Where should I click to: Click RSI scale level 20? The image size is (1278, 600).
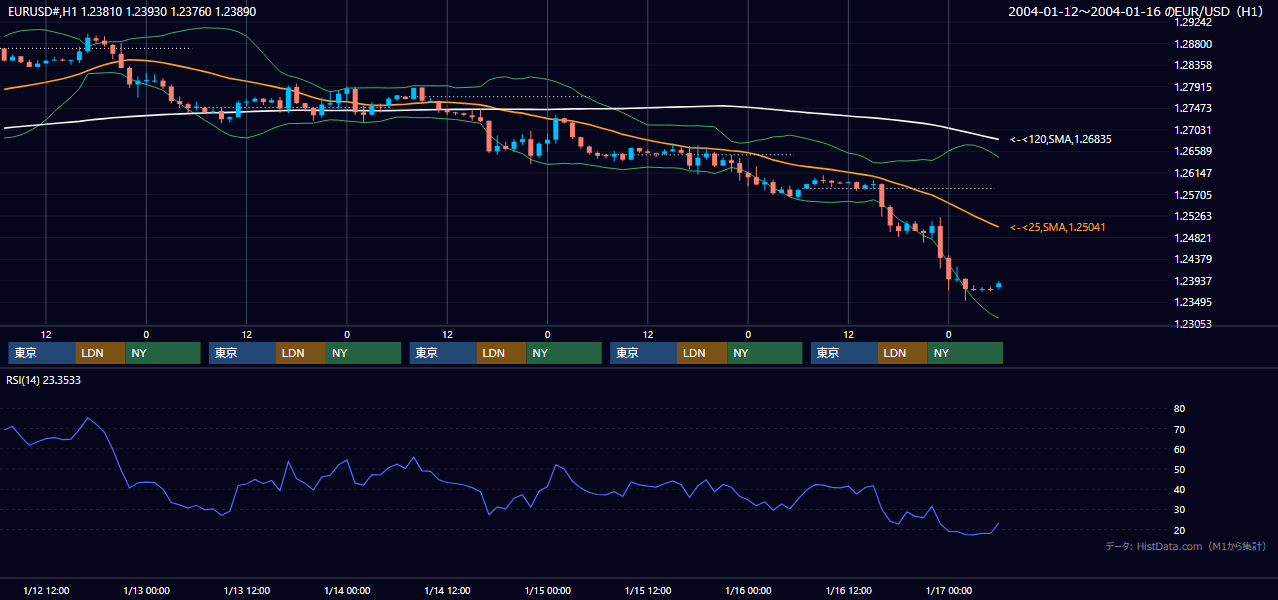(1179, 530)
